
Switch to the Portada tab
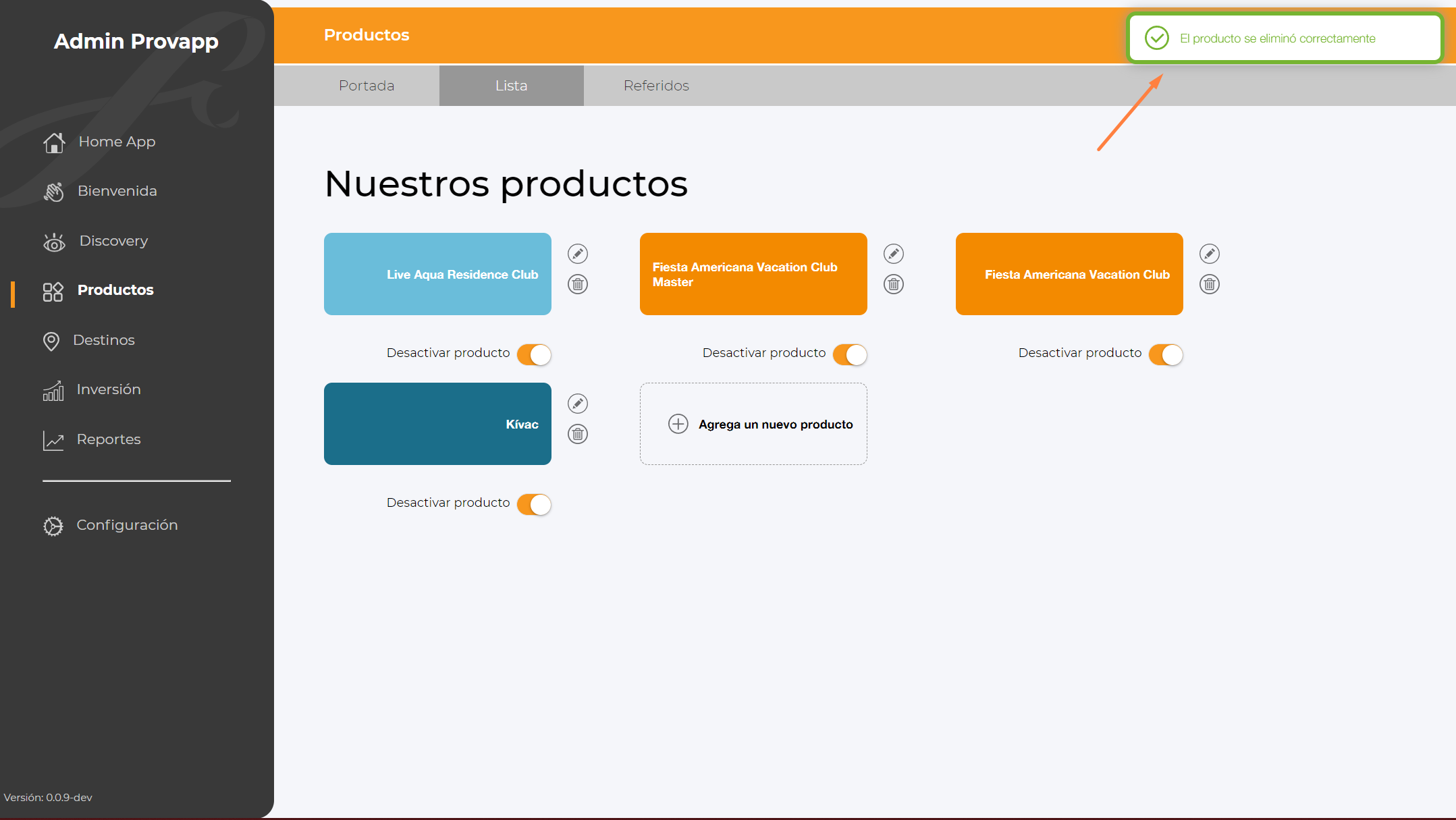(x=367, y=86)
